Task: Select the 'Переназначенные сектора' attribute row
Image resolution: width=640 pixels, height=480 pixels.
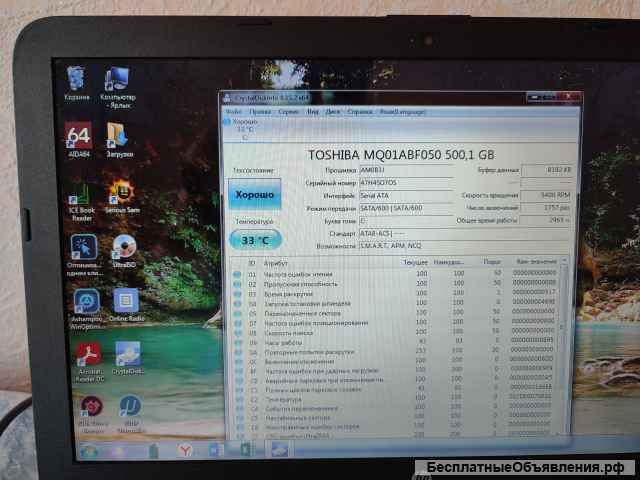Action: click(396, 313)
